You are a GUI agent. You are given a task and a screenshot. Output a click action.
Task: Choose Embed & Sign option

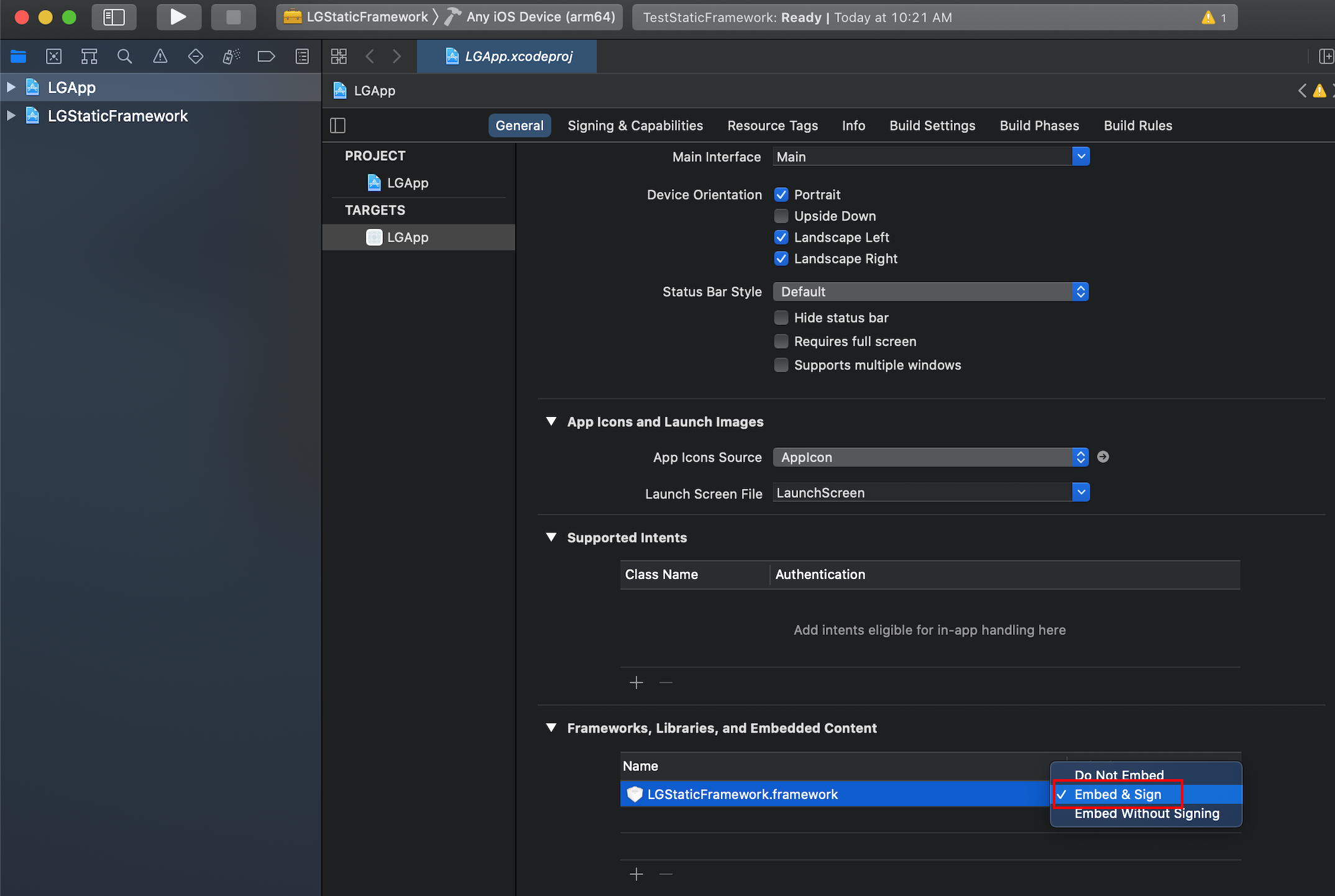(1146, 794)
